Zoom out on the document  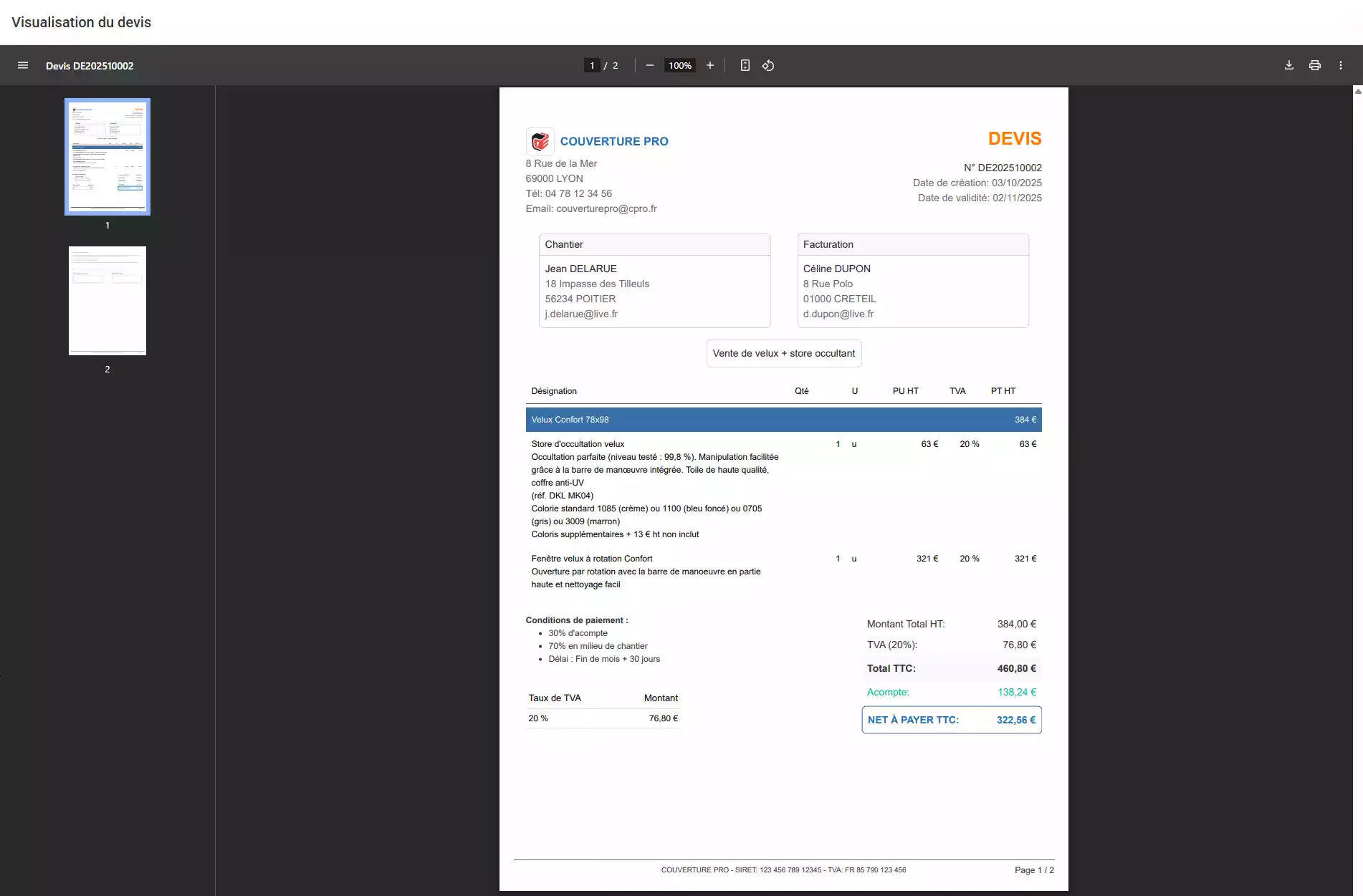(x=649, y=65)
